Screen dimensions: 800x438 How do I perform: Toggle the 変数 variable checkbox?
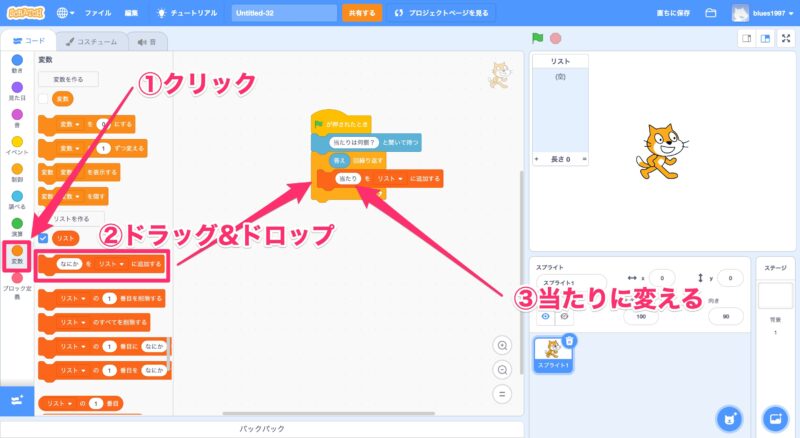(43, 99)
